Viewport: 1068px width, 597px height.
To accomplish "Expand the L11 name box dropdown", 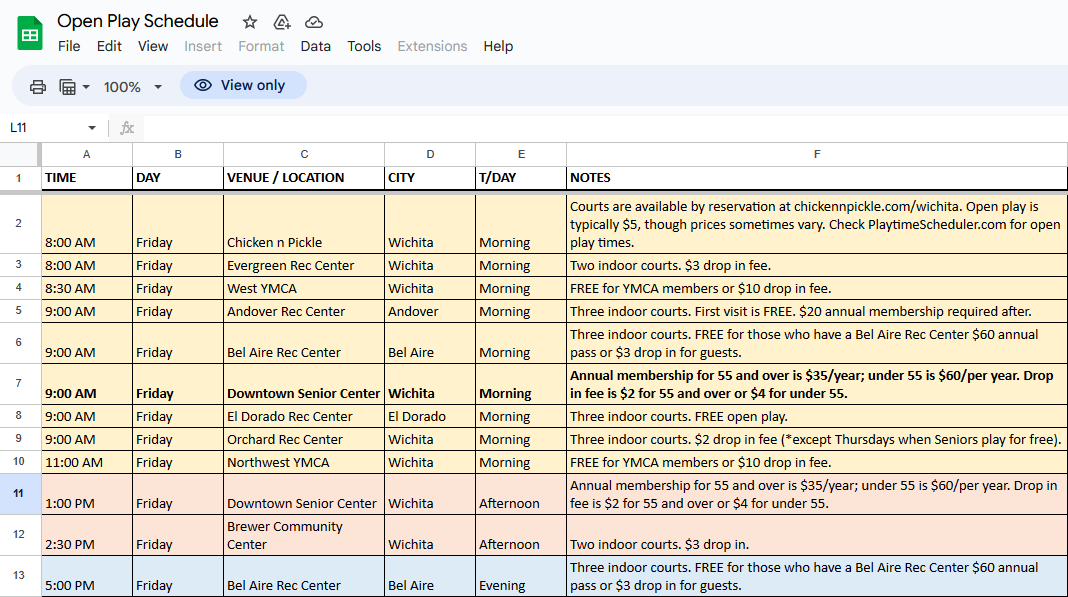I will click(92, 127).
